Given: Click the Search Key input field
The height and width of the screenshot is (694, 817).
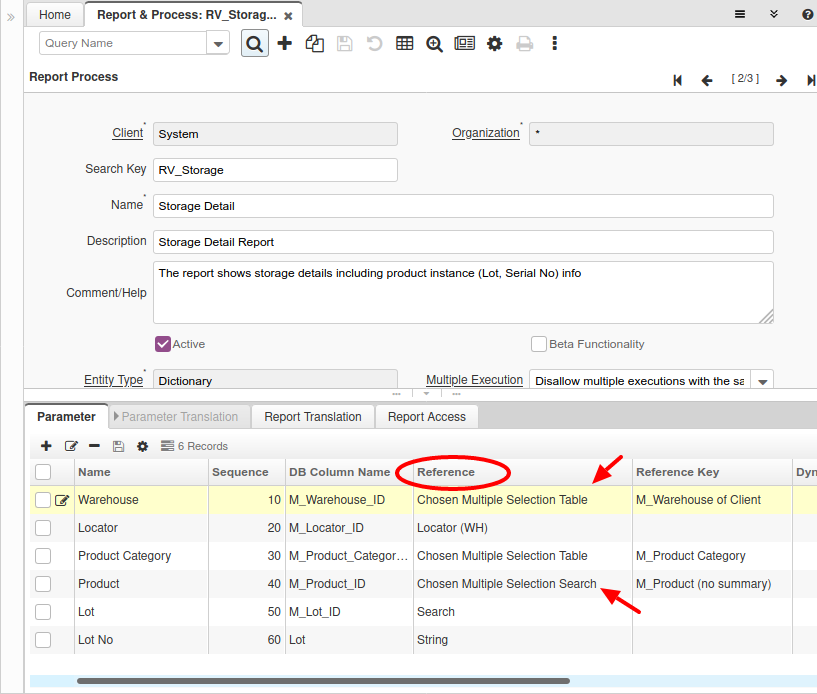Looking at the screenshot, I should 275,170.
